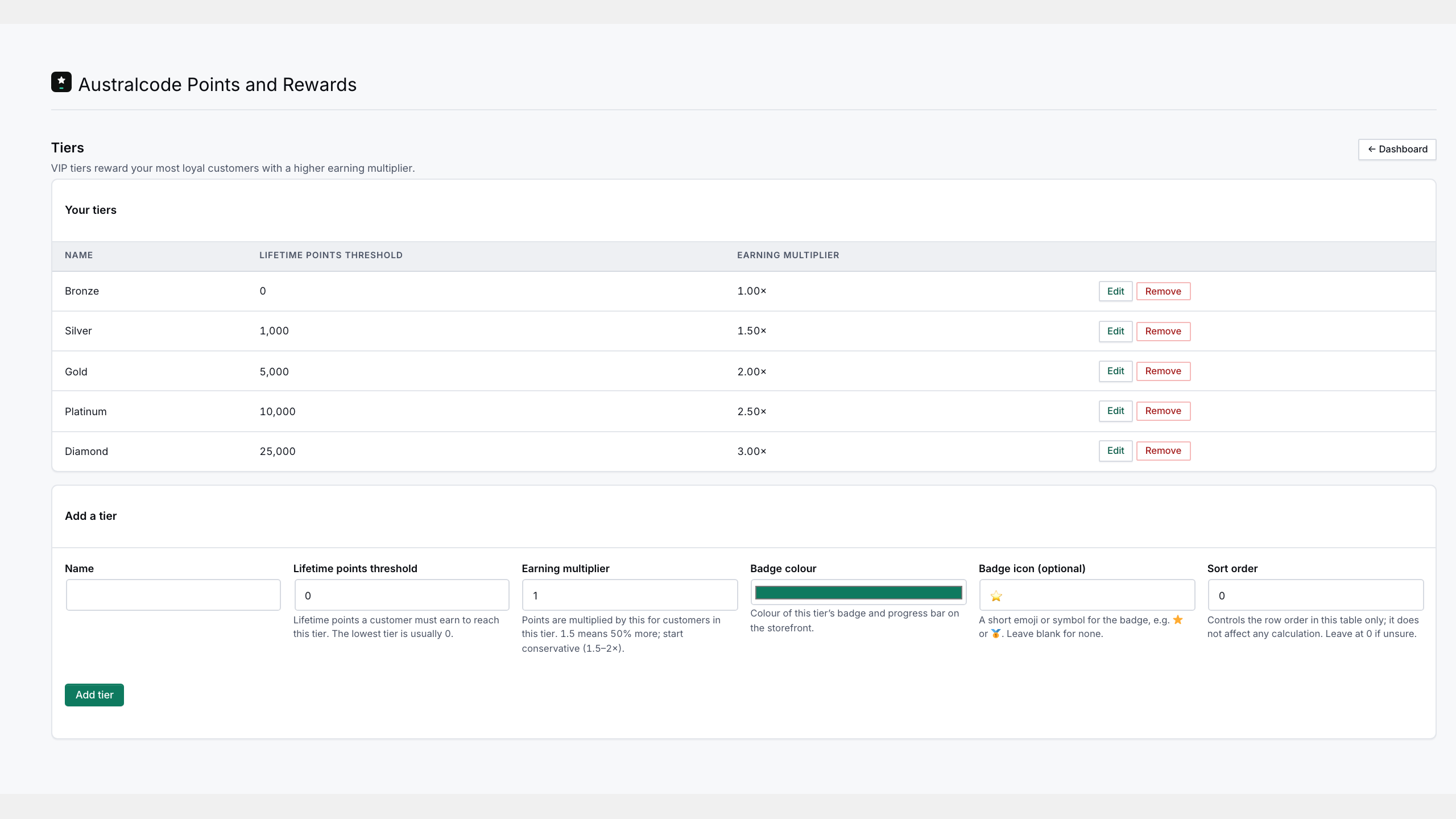Click the Badge icon input with star
Screen dimensions: 1456x819
[x=1087, y=595]
